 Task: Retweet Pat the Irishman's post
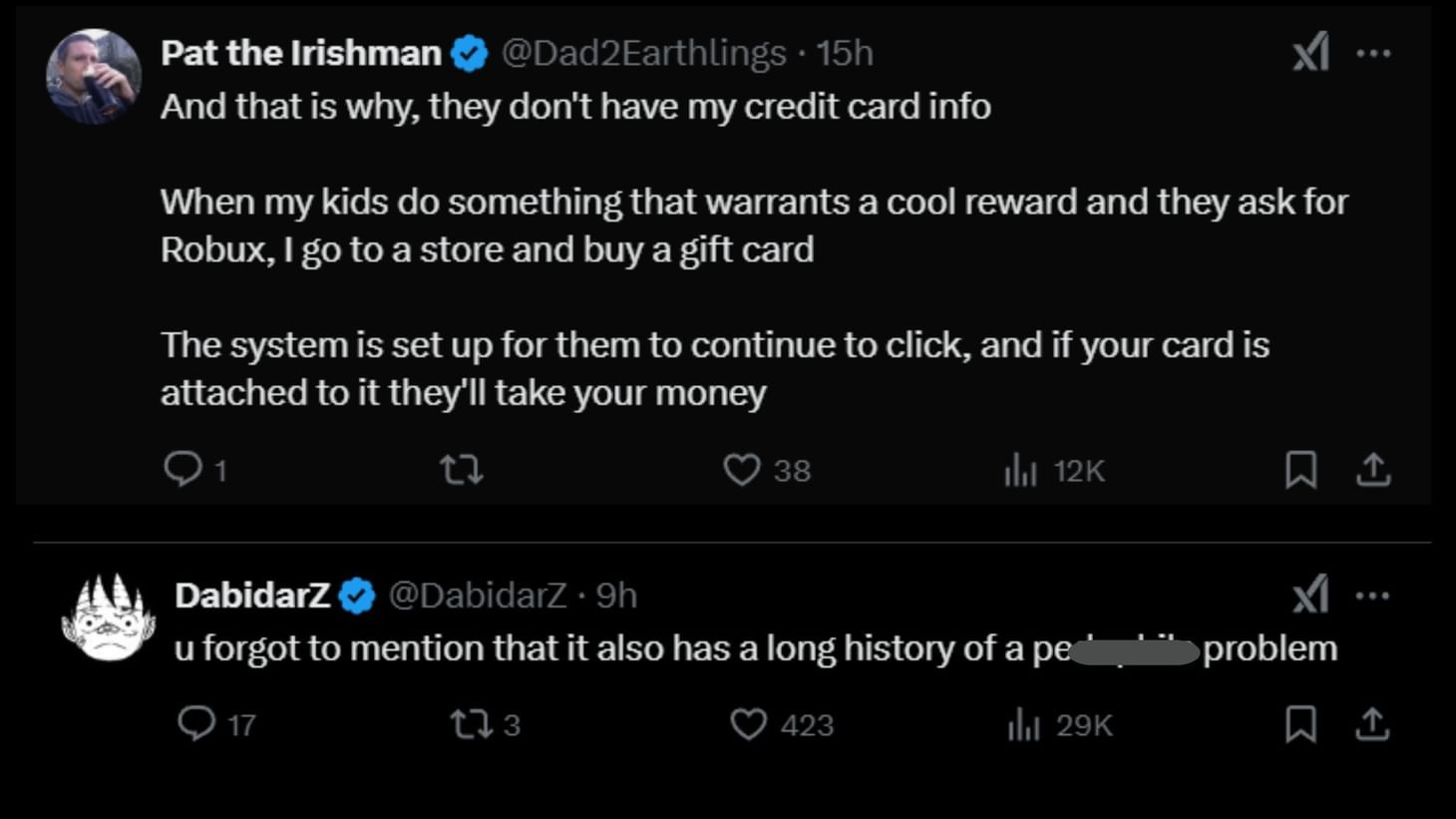pos(462,469)
